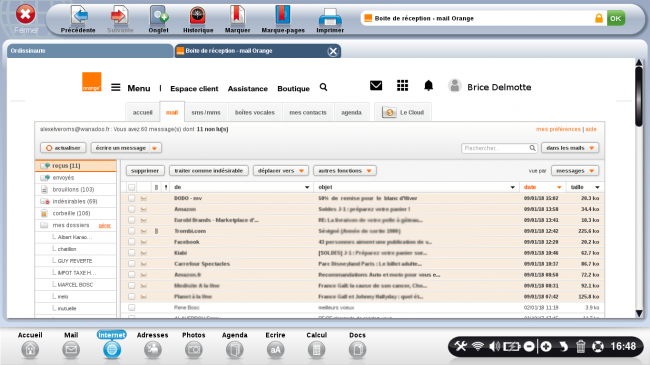Screen dimensions: 650x365
Task: Click the supprimer button
Action: [x=145, y=171]
